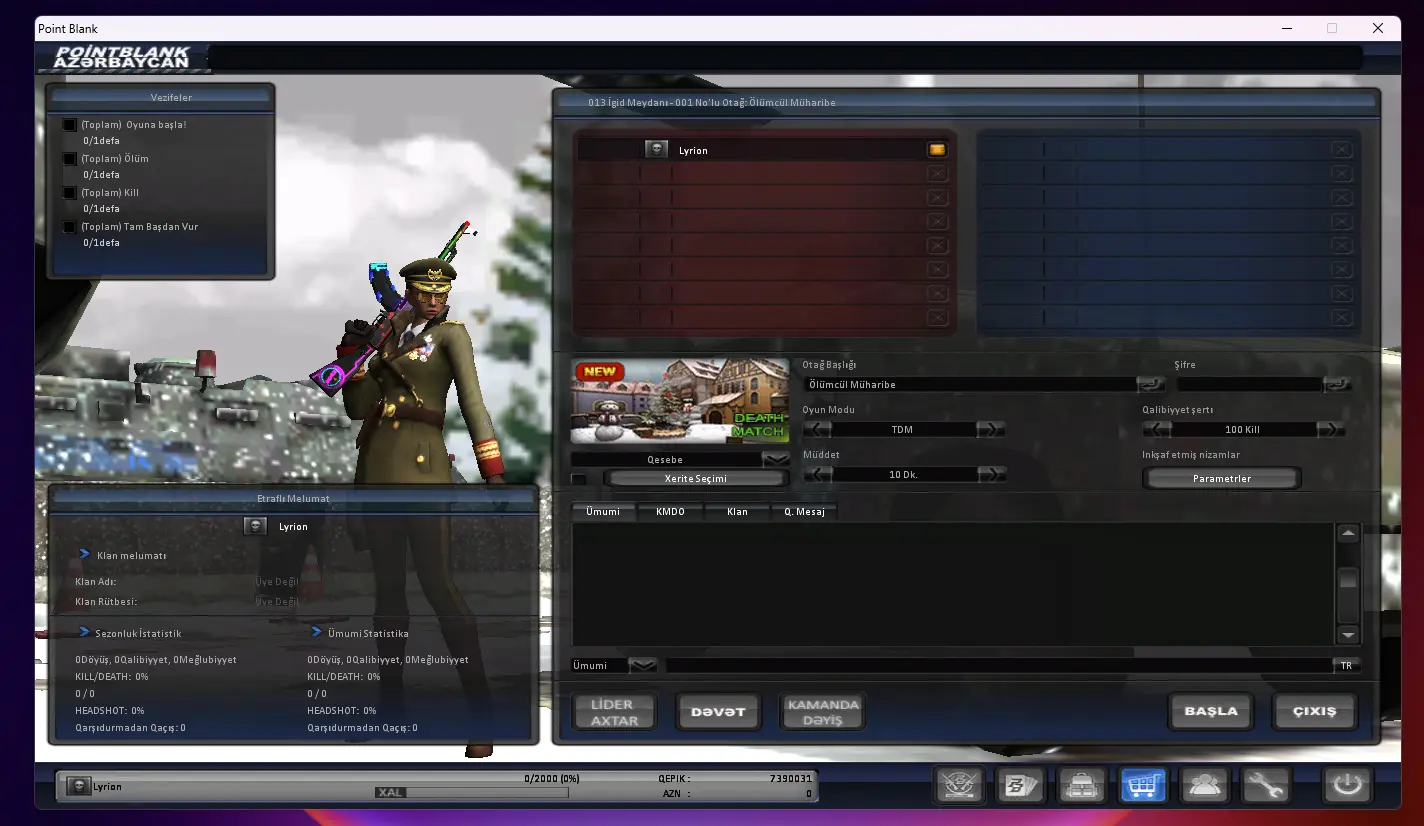Open the inventory backpack icon
The height and width of the screenshot is (826, 1424).
pyautogui.click(x=1082, y=786)
